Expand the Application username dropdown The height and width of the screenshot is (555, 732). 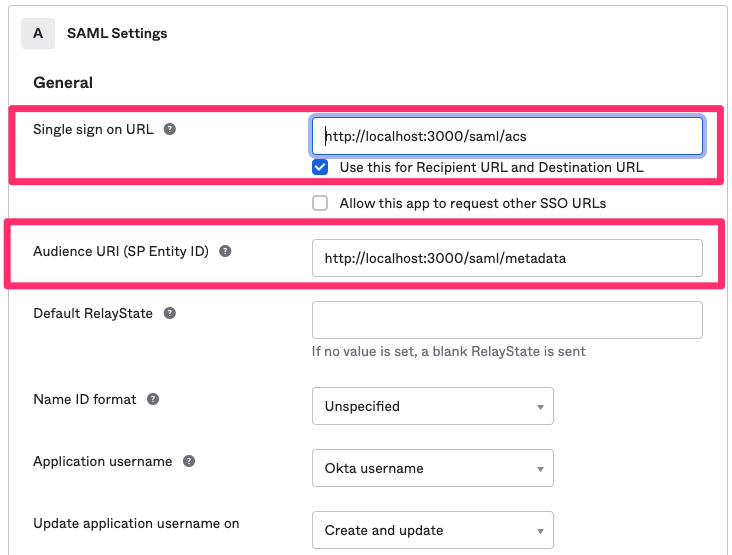433,468
